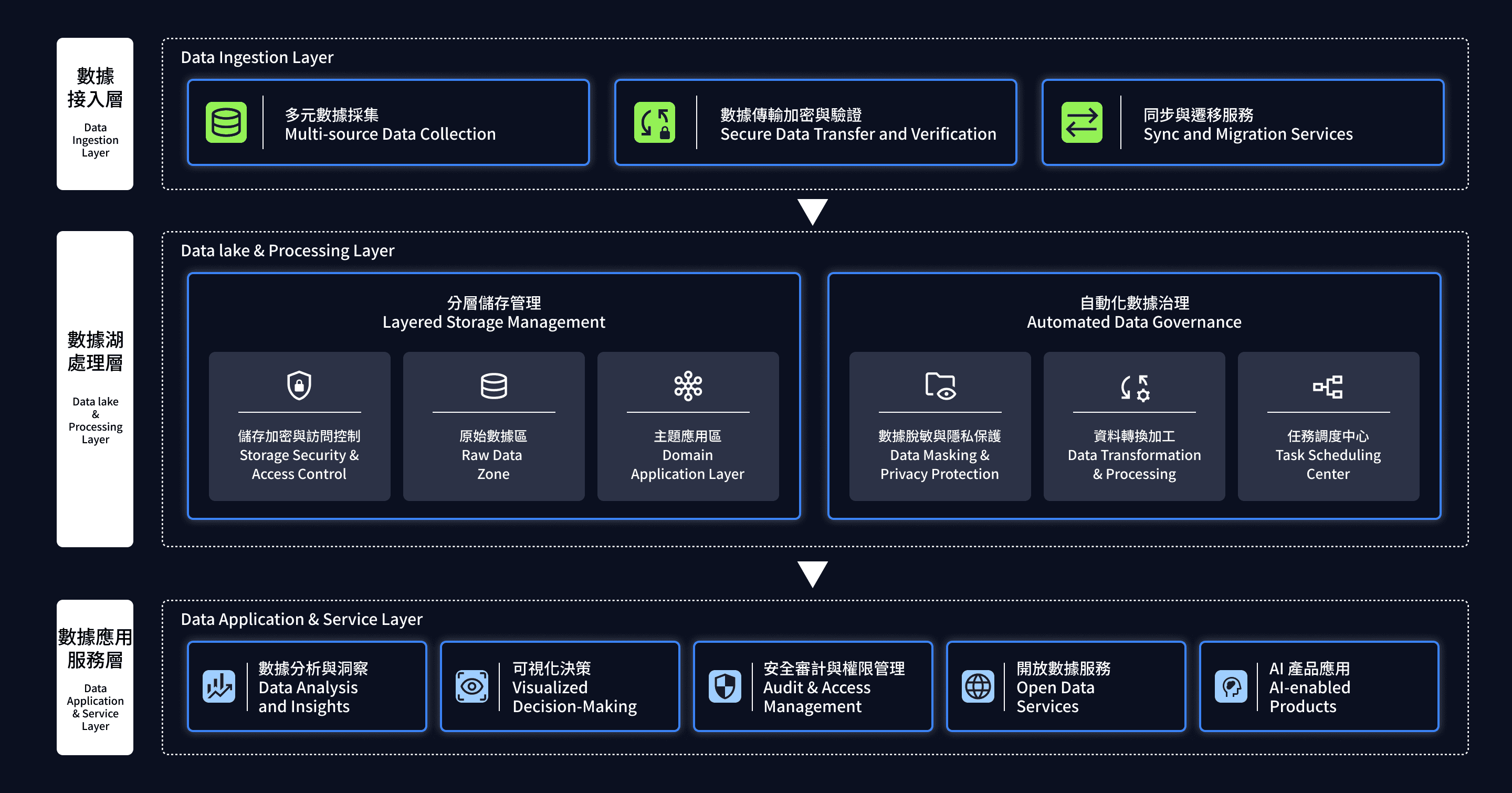The image size is (1512, 793).
Task: Click the AI-enabled Products head icon
Action: point(1232,687)
